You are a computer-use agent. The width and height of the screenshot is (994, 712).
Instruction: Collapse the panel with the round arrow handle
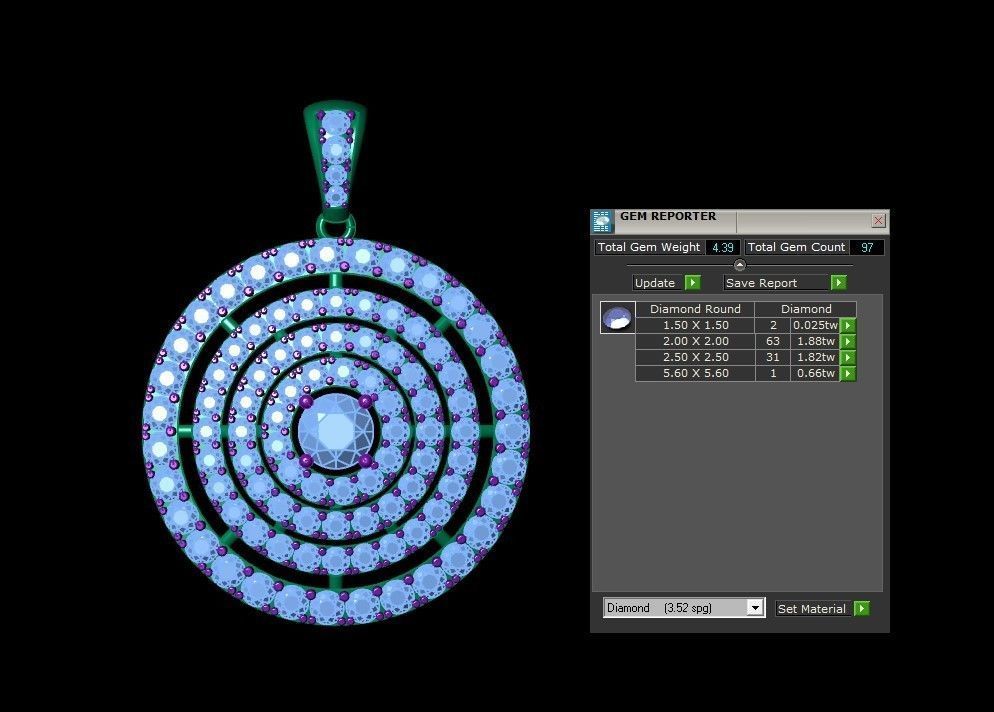(x=739, y=265)
